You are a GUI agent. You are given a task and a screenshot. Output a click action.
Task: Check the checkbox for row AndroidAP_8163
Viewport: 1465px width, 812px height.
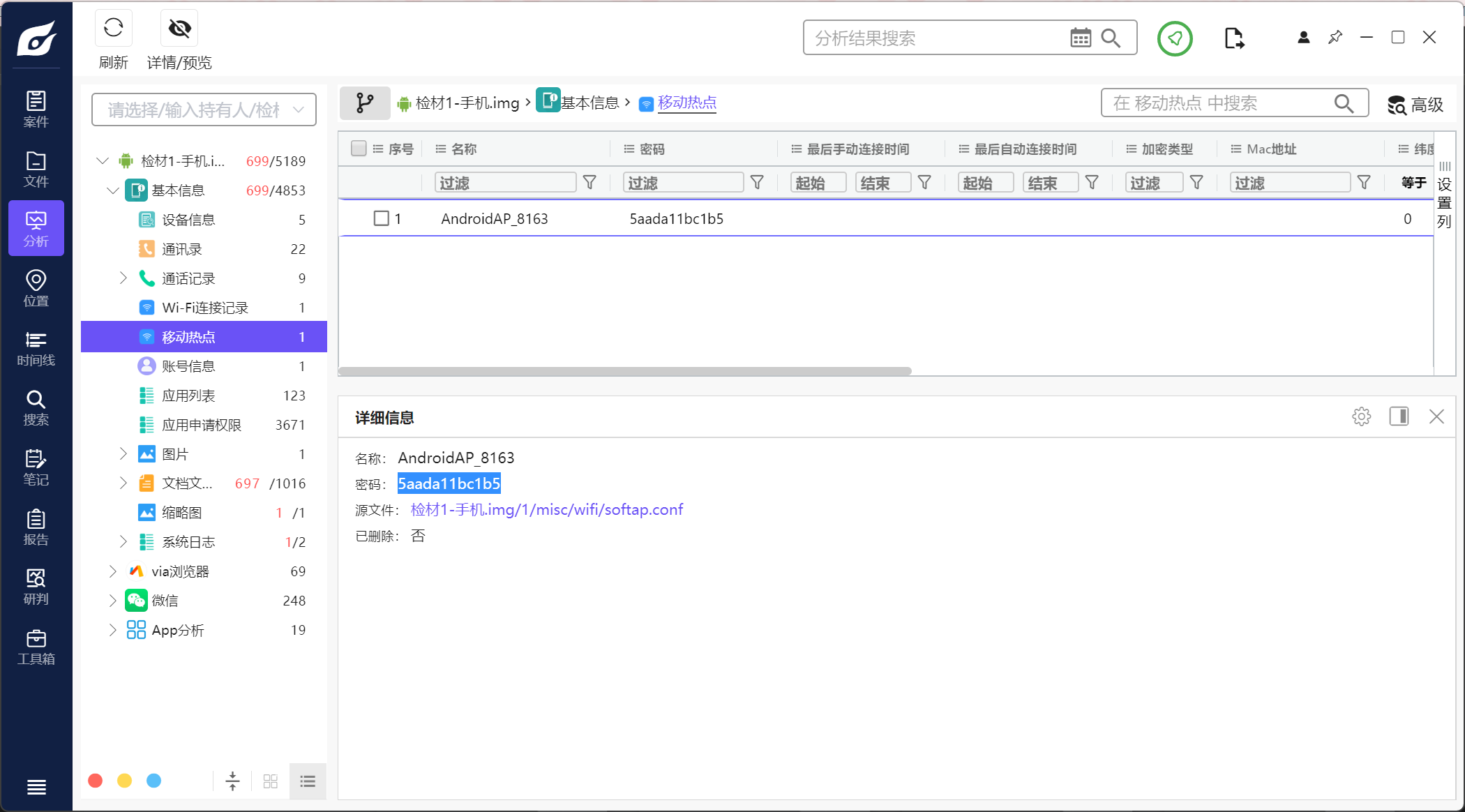click(382, 218)
